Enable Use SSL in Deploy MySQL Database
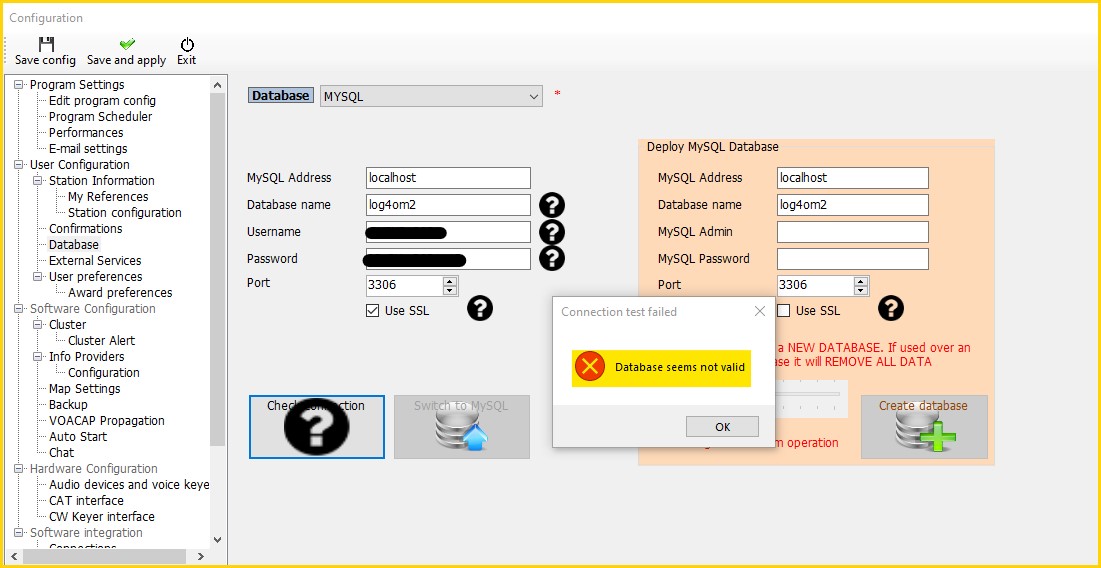Screen dimensions: 1101x568 (784, 310)
